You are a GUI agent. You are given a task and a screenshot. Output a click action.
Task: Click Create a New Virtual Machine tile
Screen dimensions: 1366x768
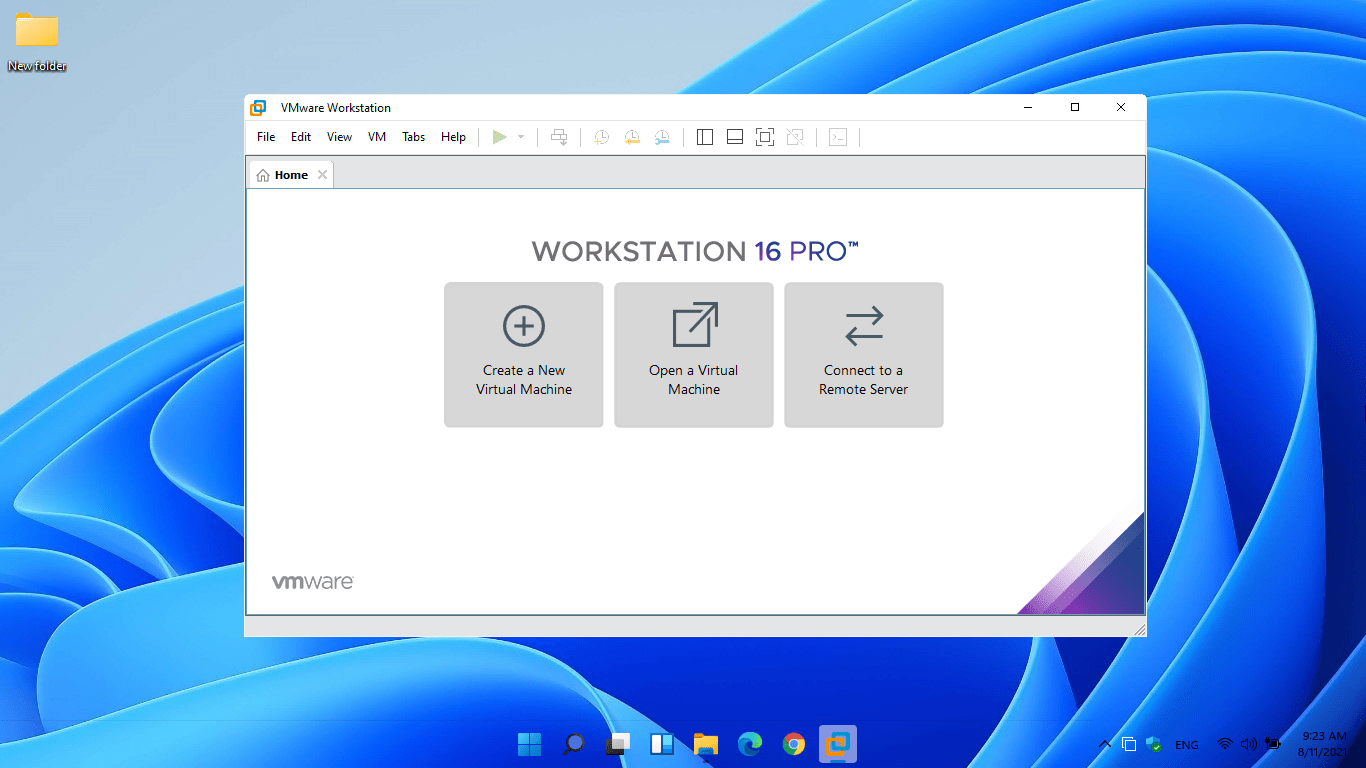point(524,355)
